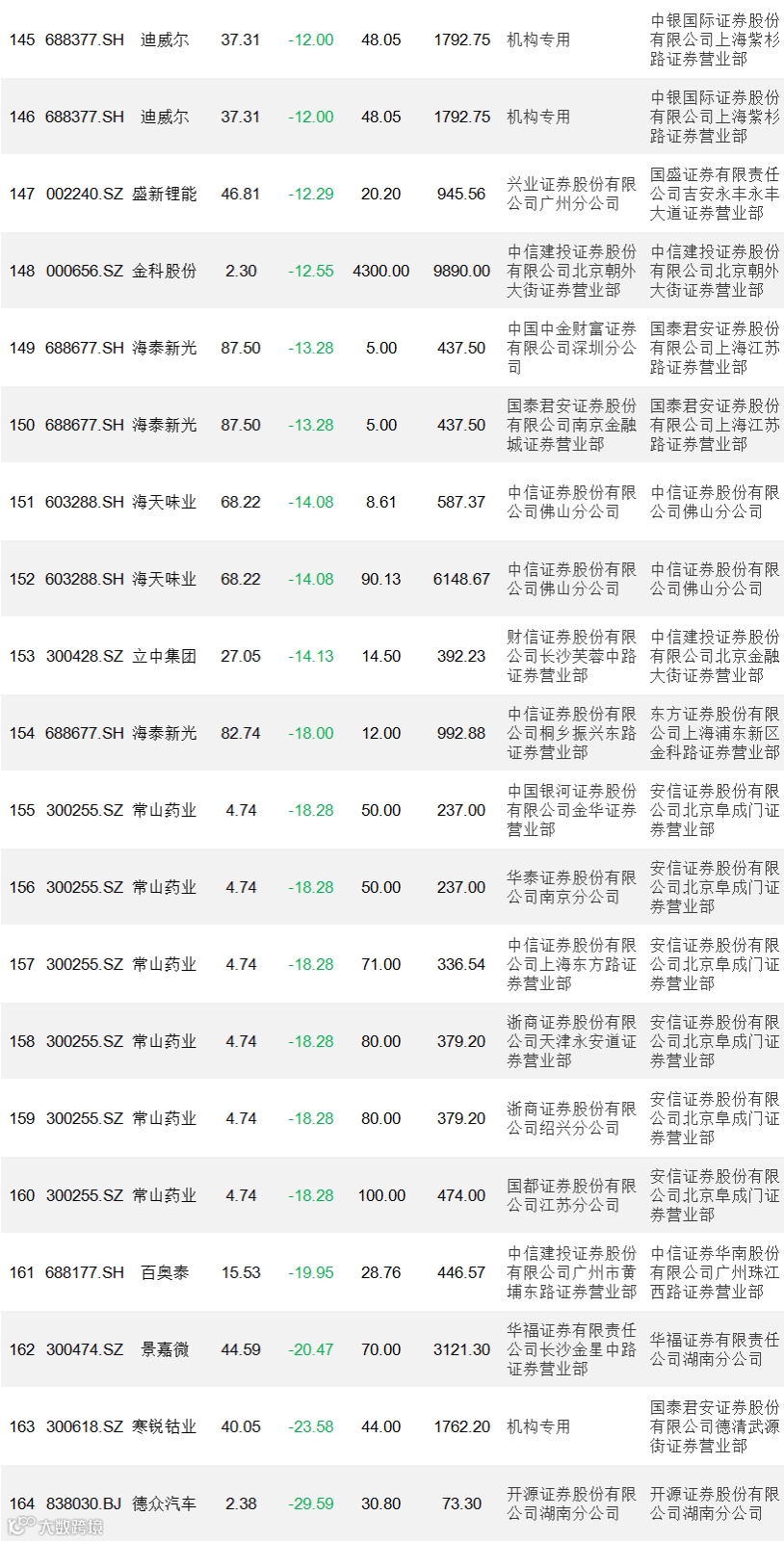Select price 46.81 in row 147
784x1542 pixels.
pyautogui.click(x=241, y=194)
